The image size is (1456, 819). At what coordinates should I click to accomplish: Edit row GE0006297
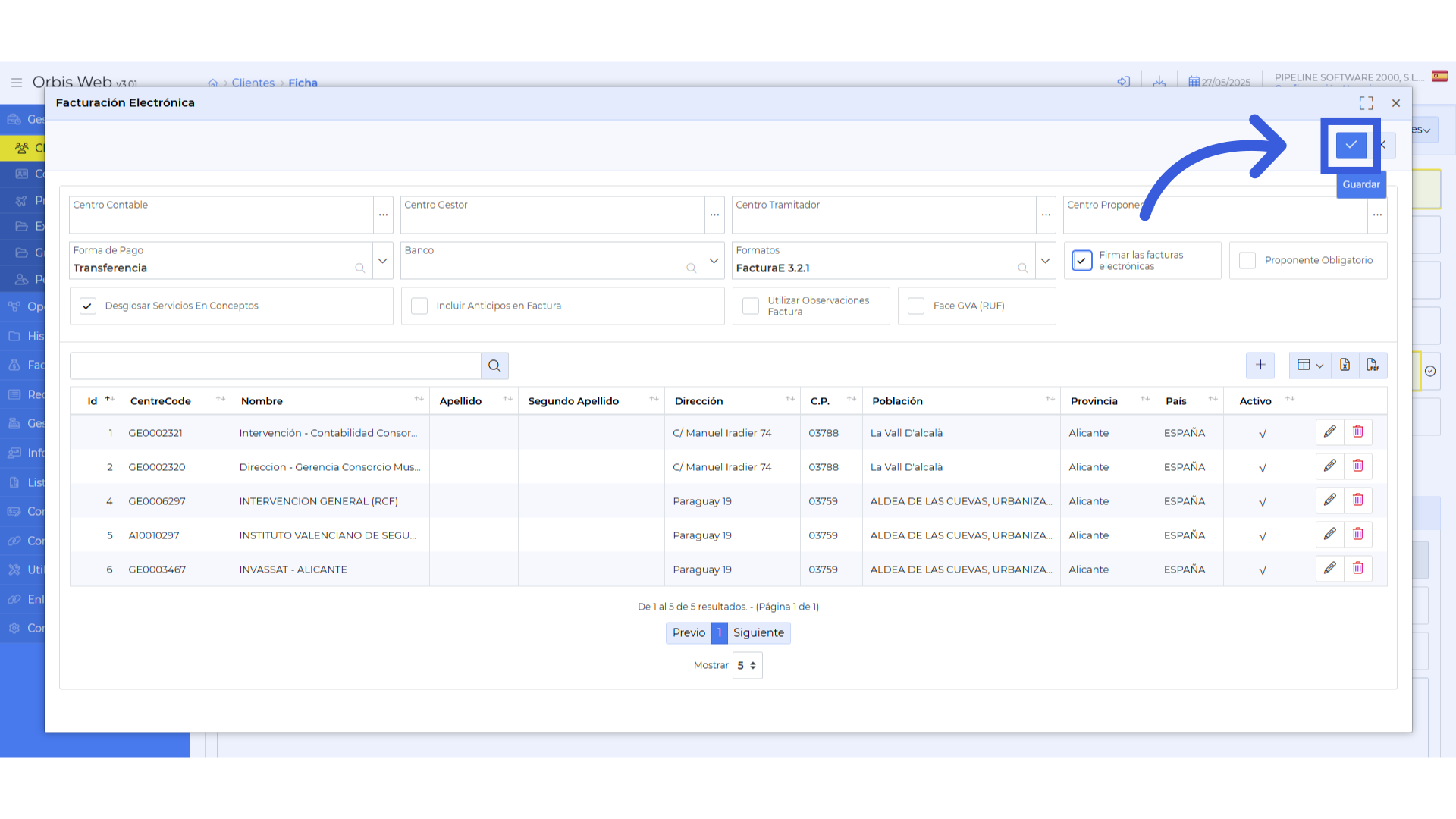point(1329,500)
